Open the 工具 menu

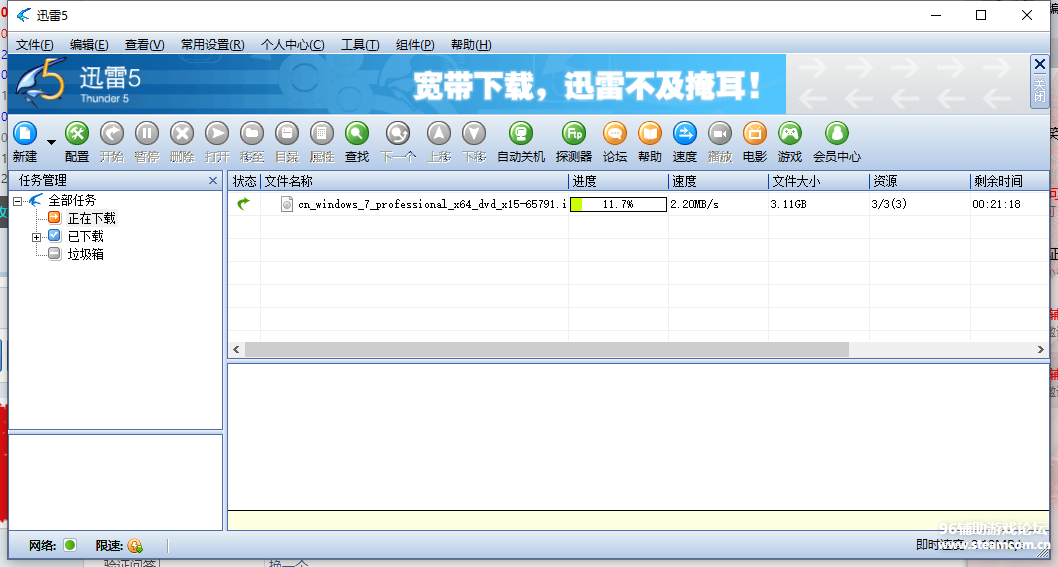click(360, 45)
